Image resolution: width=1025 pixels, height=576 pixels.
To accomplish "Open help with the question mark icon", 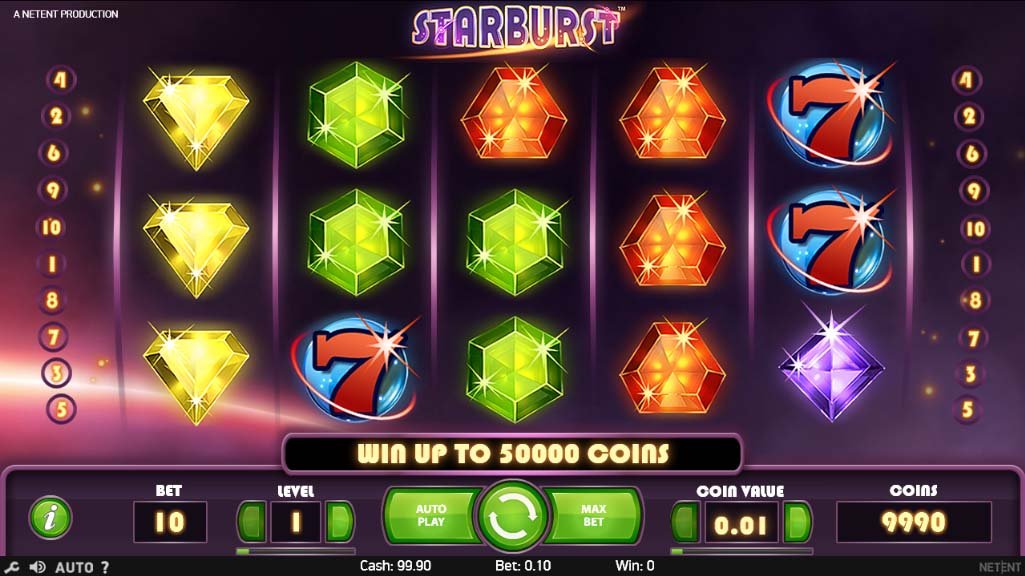I will pos(105,567).
